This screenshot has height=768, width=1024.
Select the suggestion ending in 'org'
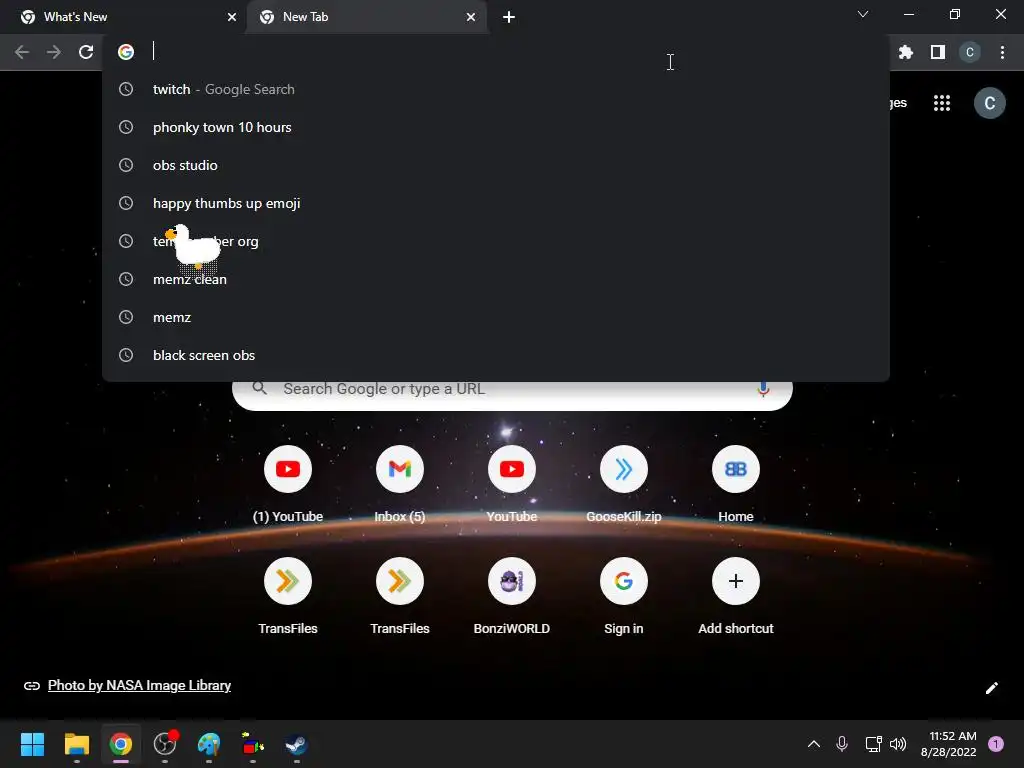coord(496,242)
